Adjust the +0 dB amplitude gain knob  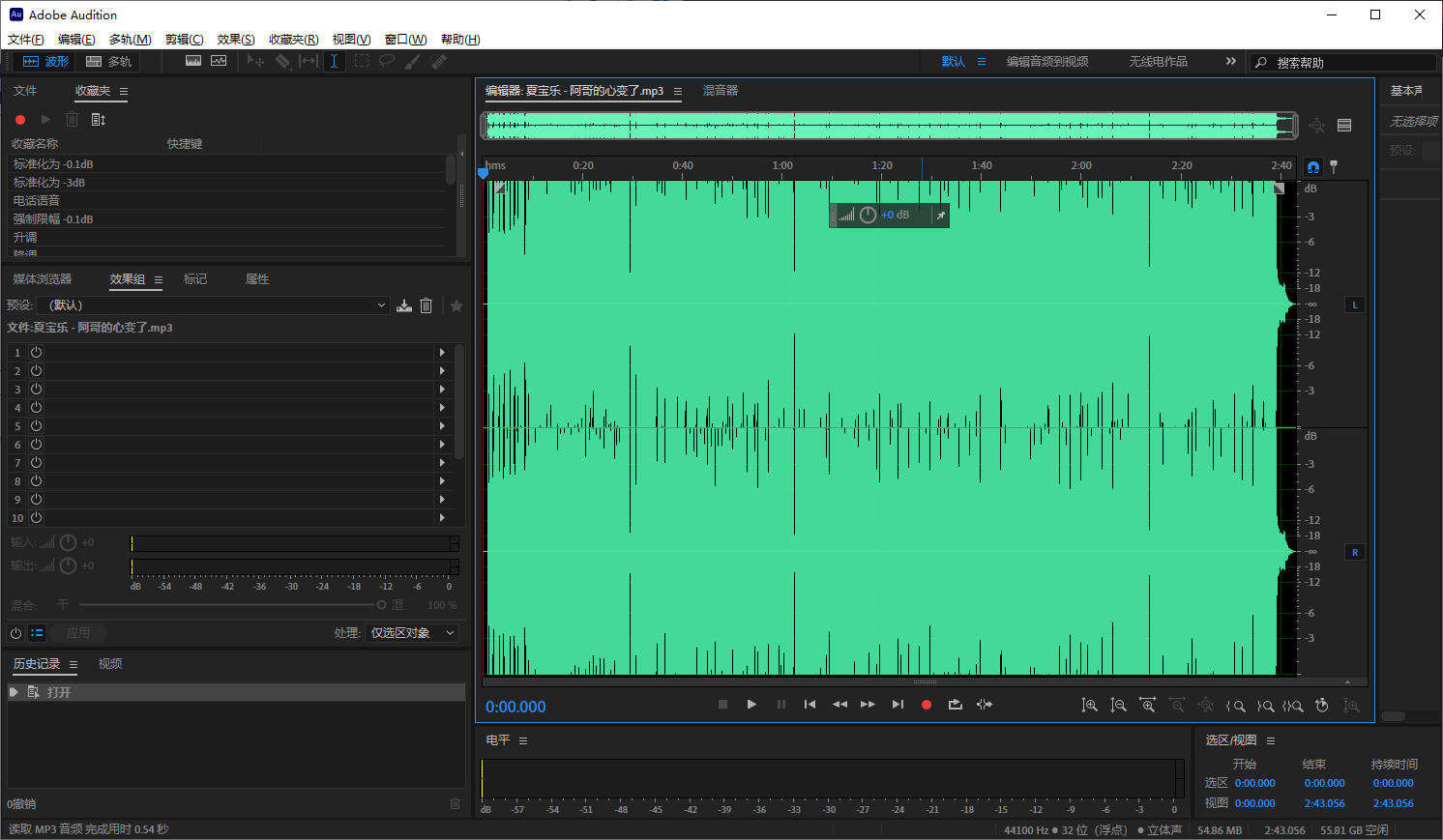(868, 215)
